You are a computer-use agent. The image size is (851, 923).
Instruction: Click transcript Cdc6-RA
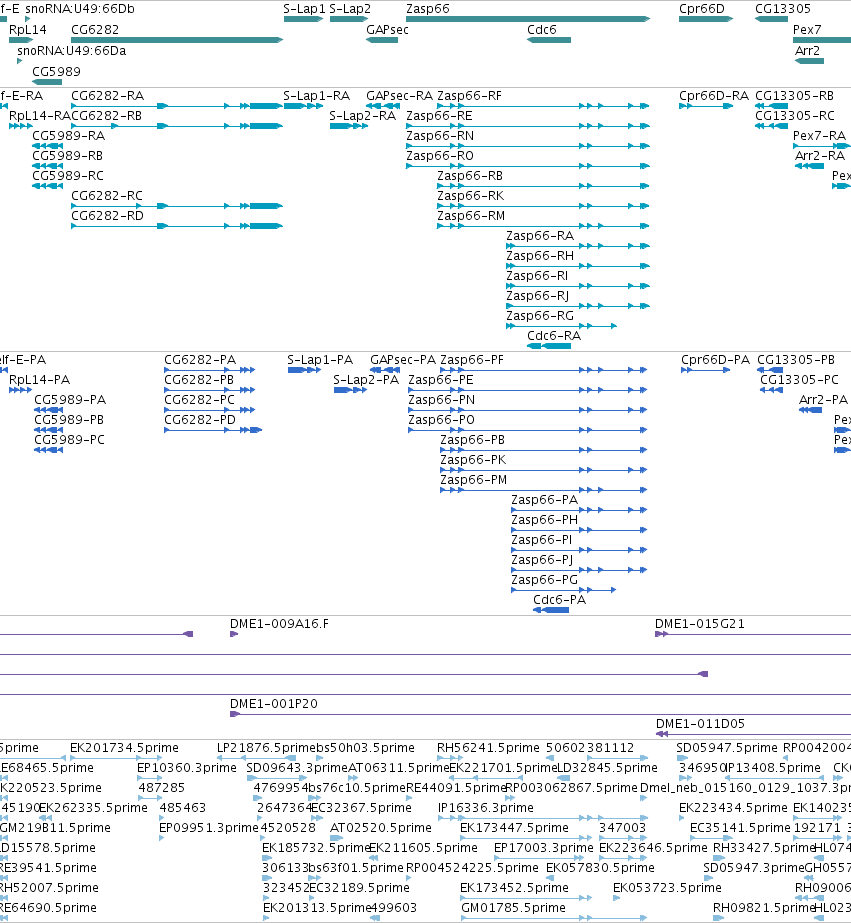[x=549, y=346]
